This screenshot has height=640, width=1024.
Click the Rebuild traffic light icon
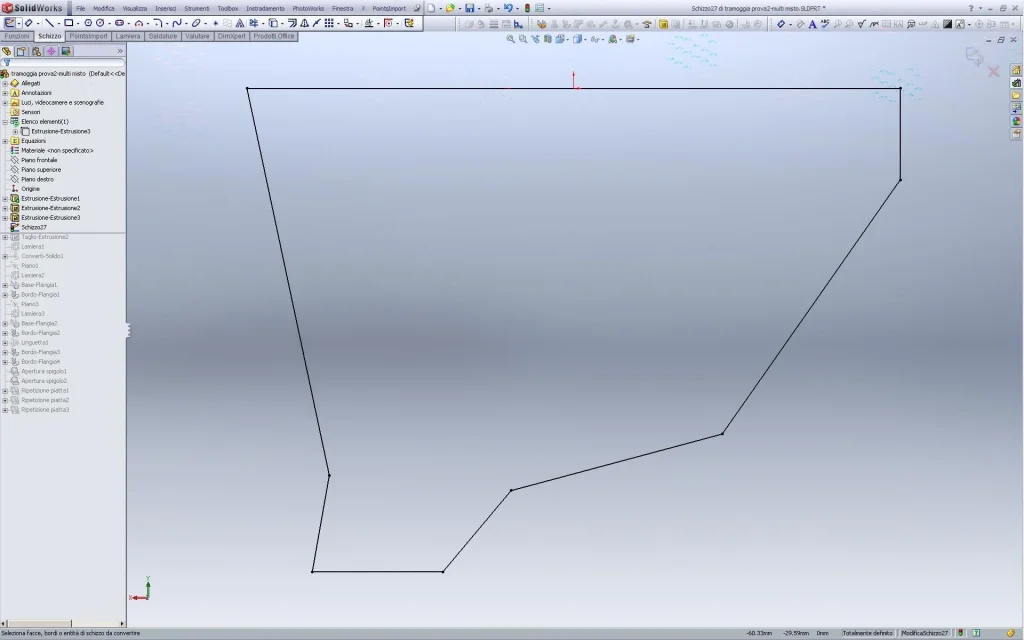pos(527,8)
